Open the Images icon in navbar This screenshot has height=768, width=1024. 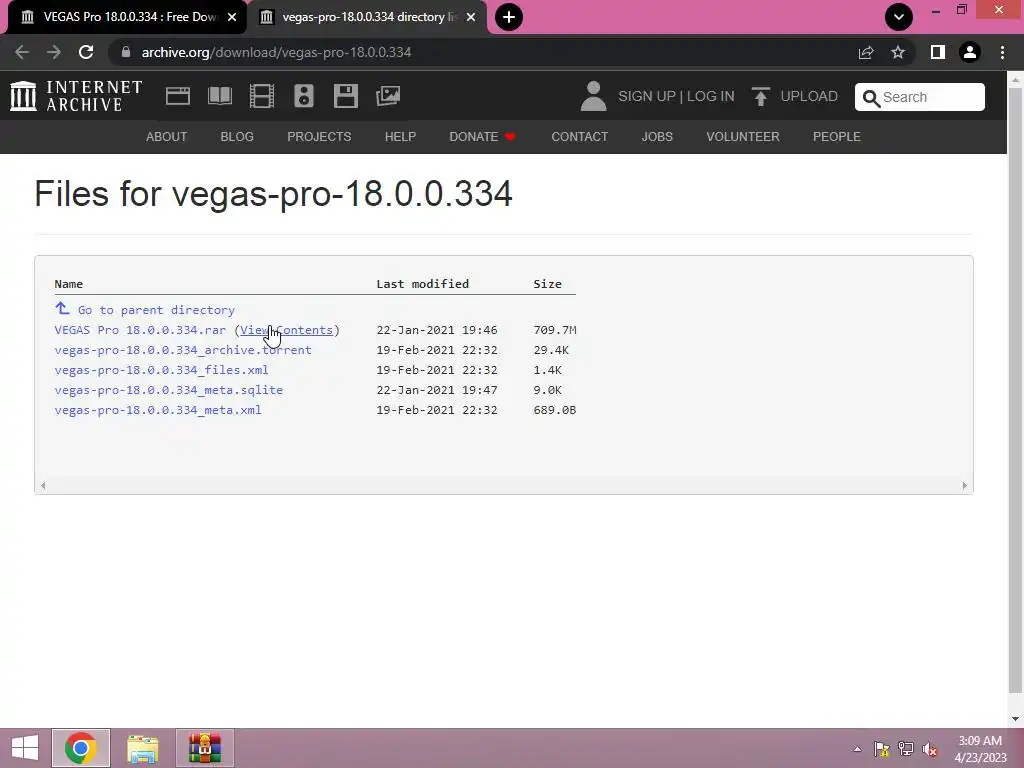(x=388, y=96)
